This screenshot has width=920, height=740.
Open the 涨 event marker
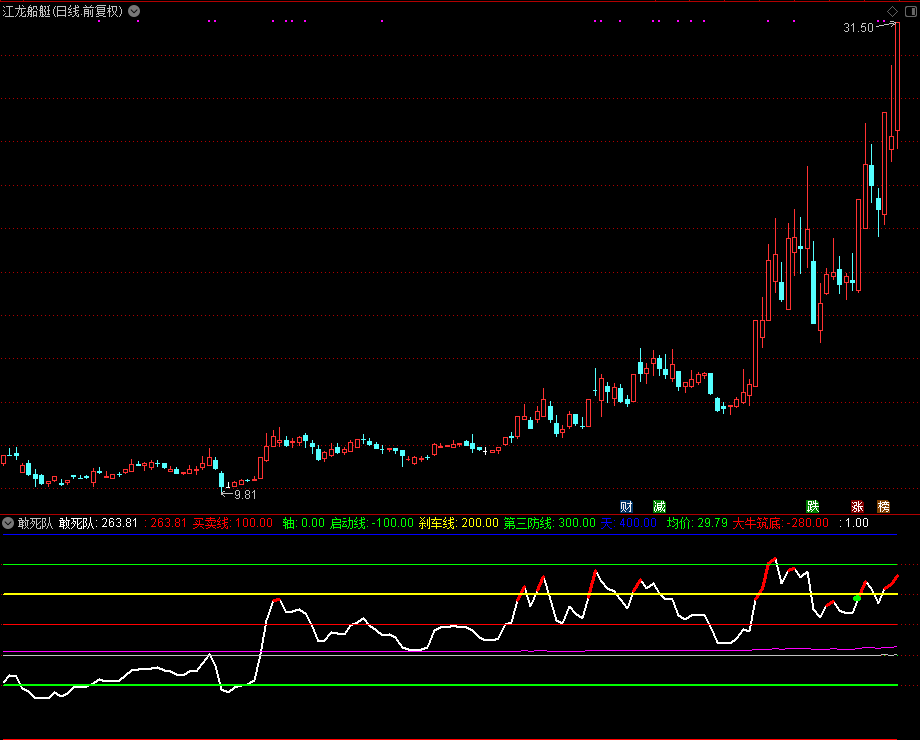click(857, 506)
